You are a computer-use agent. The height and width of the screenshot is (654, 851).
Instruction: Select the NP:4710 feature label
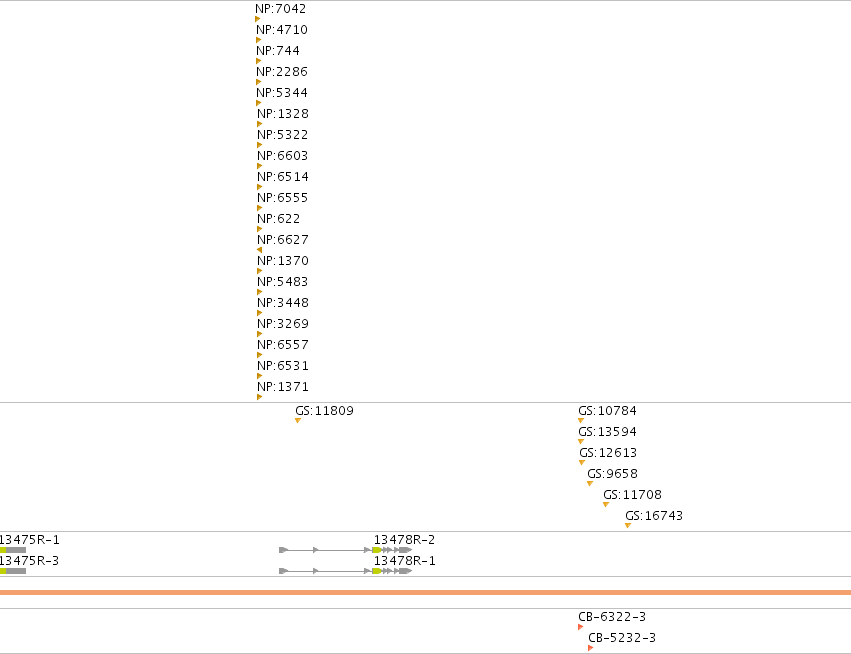click(282, 30)
